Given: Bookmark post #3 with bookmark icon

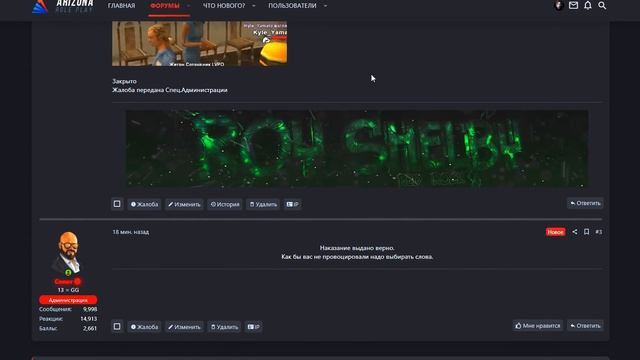Looking at the screenshot, I should pos(587,232).
